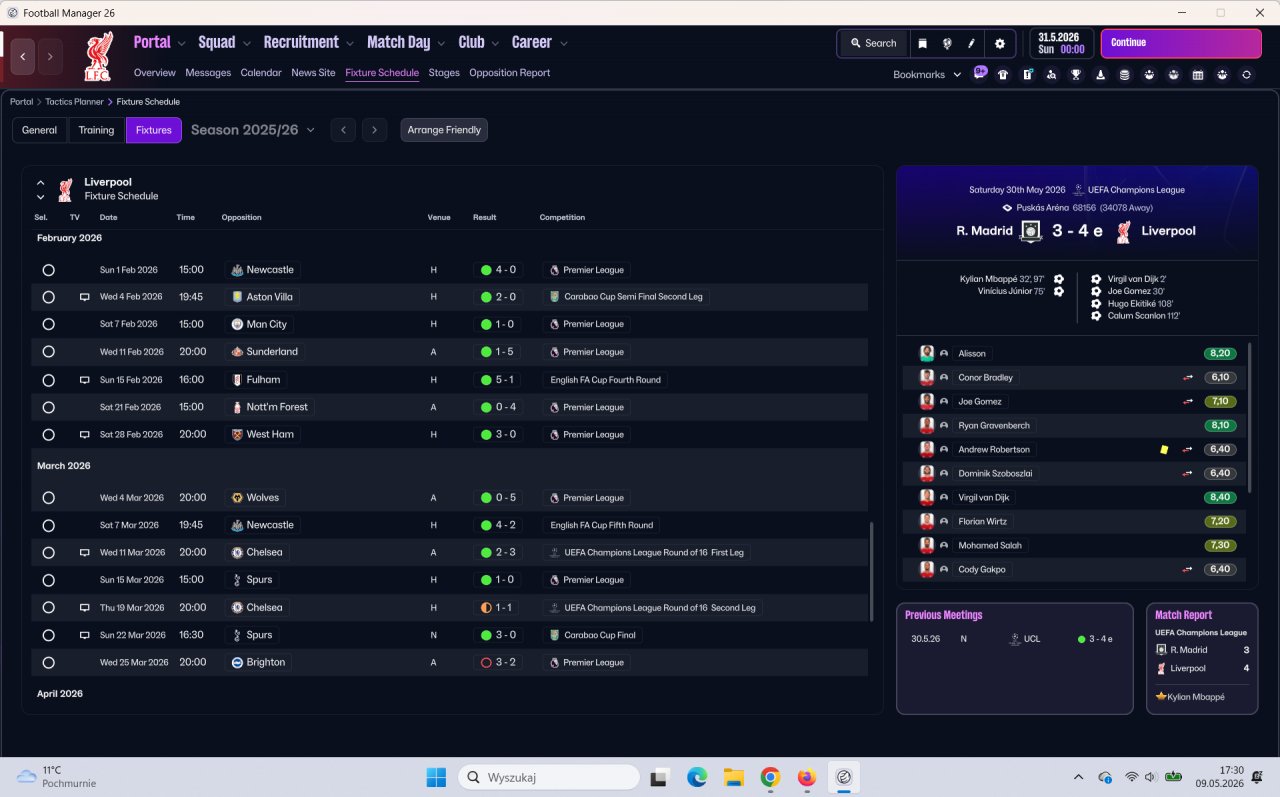This screenshot has height=797, width=1280.
Task: Select the Aston Villa fixture radio button
Action: pos(48,297)
